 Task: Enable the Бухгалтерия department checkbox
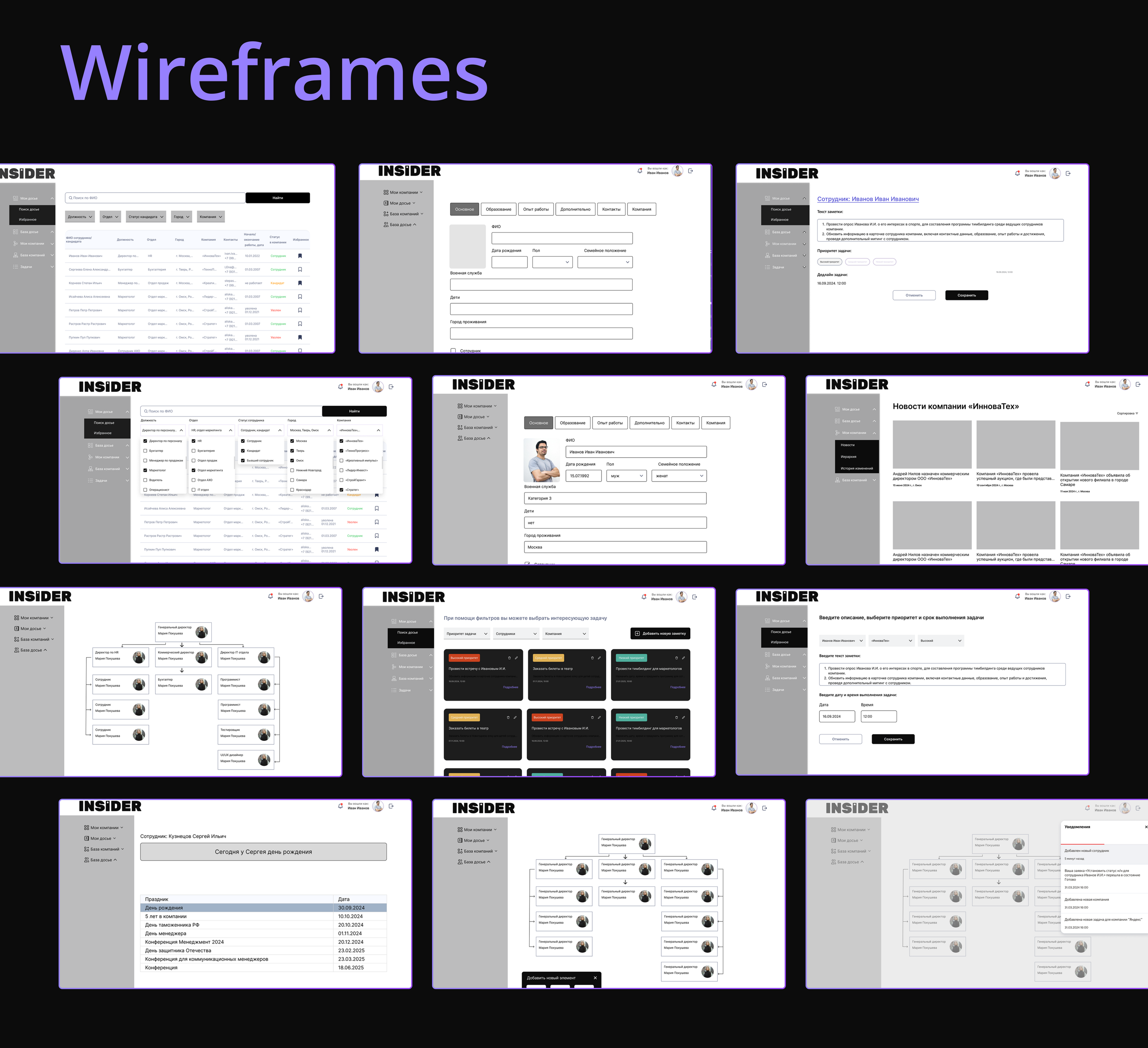click(x=194, y=450)
